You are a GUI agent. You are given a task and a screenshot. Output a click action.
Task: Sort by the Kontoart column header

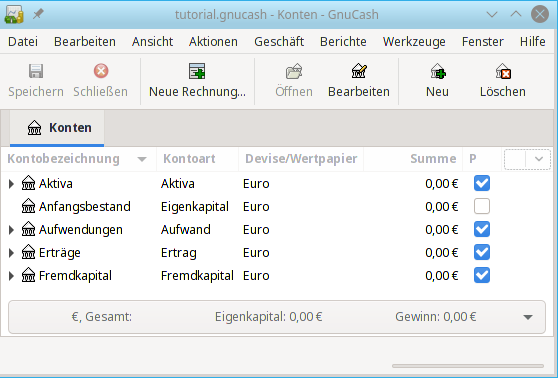[x=198, y=159]
